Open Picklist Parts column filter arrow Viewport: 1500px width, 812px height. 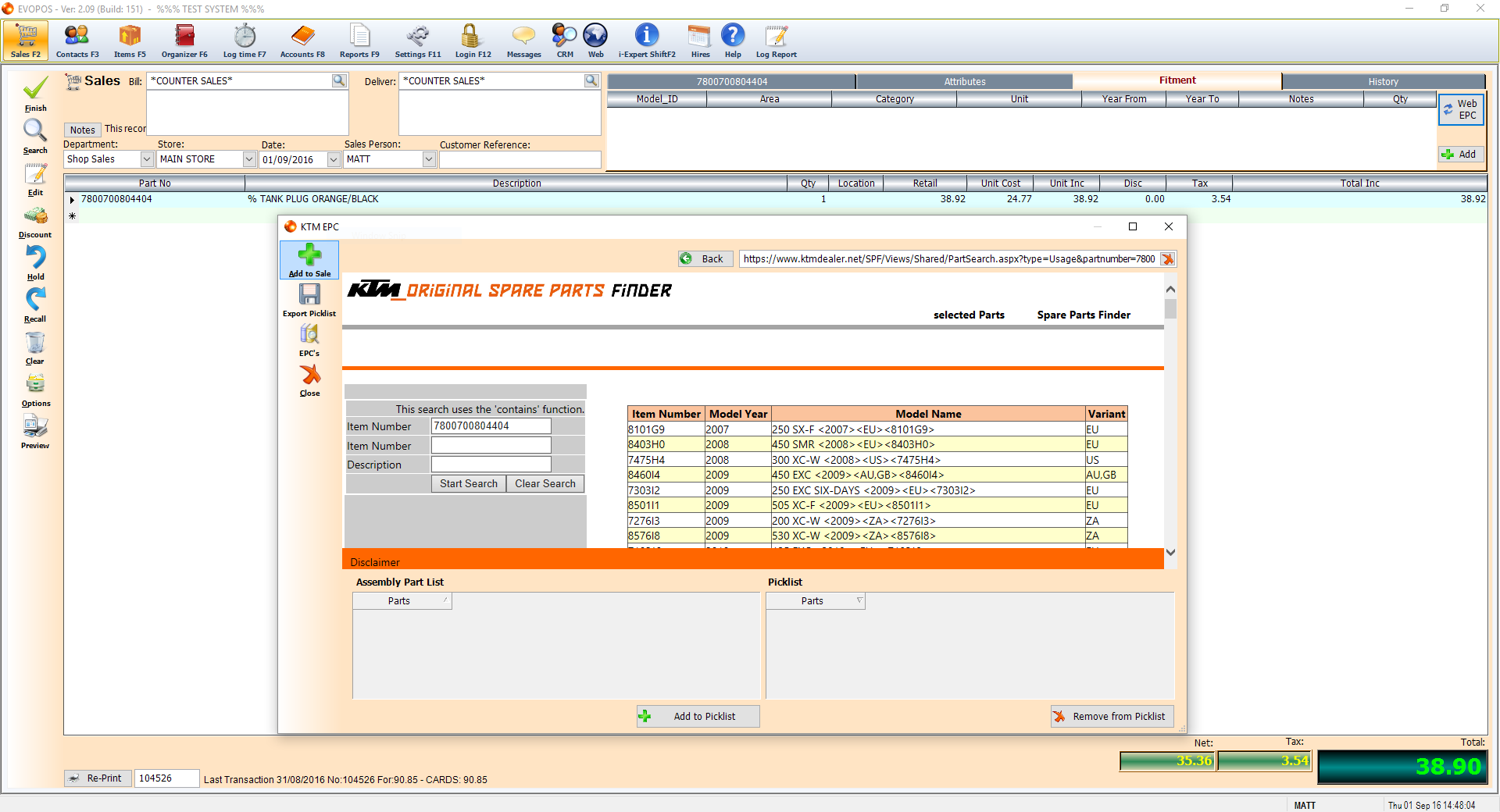(x=859, y=600)
